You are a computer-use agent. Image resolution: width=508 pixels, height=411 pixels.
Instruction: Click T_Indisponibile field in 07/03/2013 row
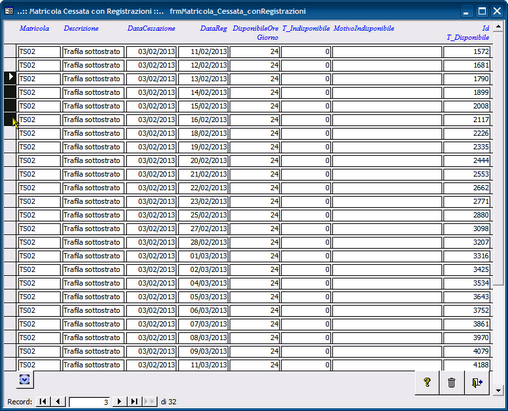(x=306, y=324)
